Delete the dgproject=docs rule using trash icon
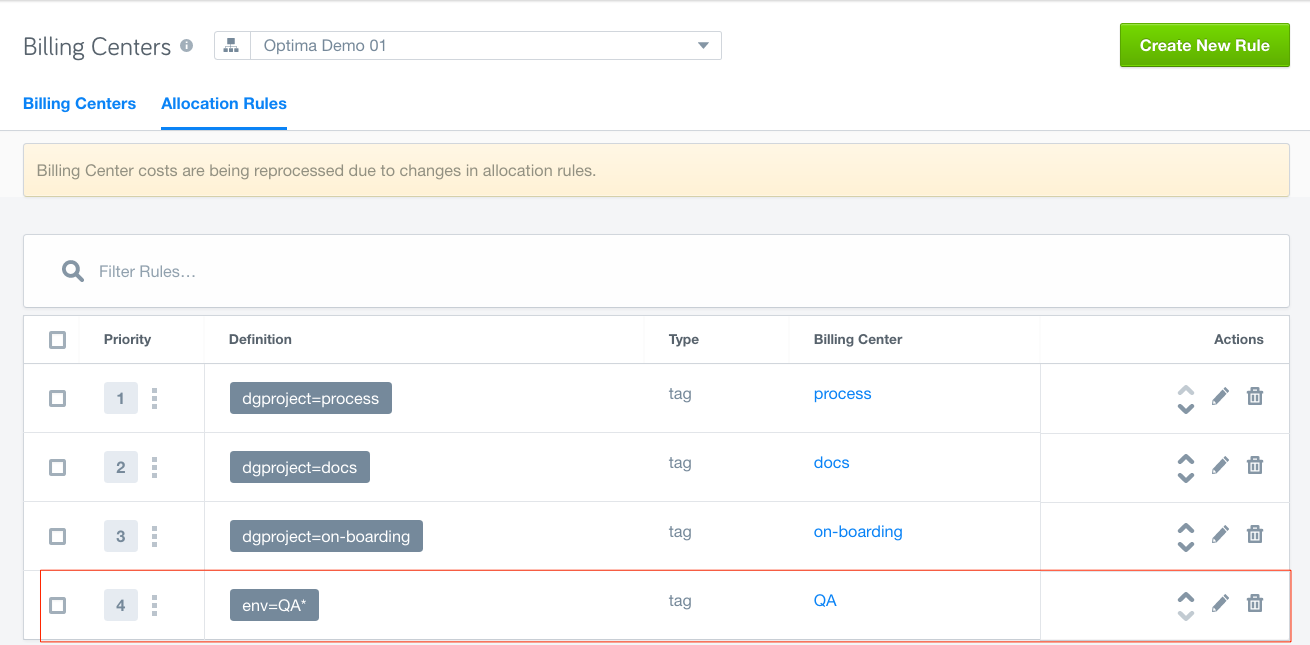This screenshot has width=1310, height=645. pos(1255,465)
